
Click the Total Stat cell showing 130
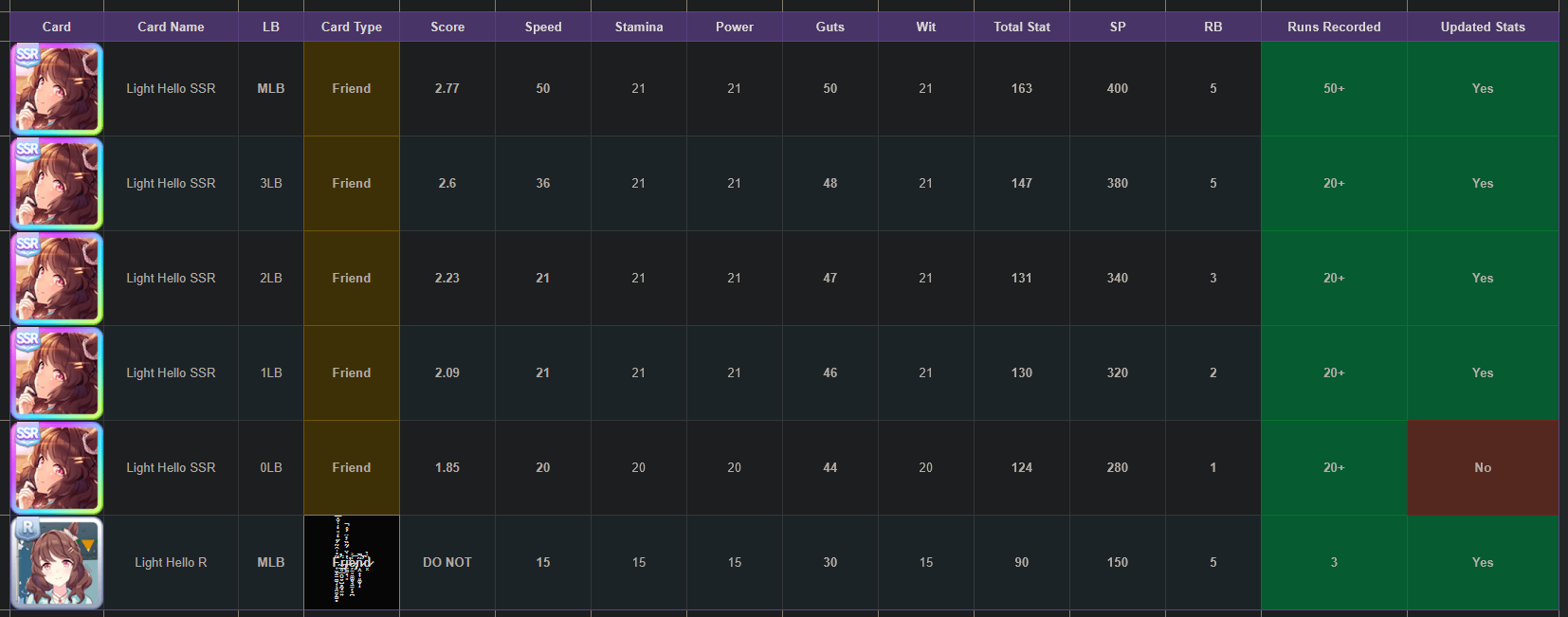pyautogui.click(x=1022, y=372)
